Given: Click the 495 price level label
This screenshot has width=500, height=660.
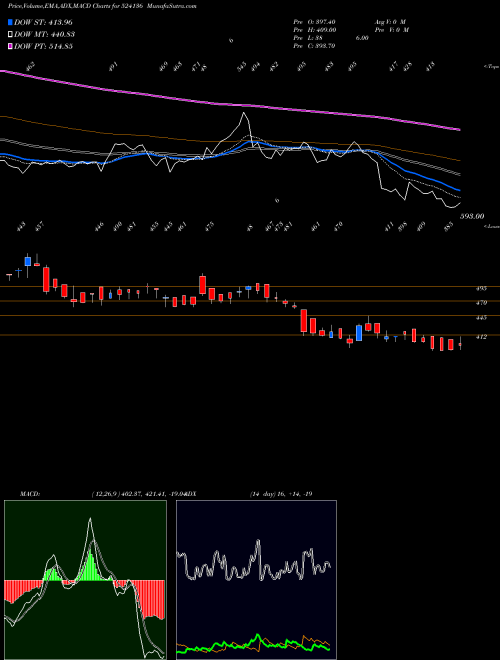Looking at the screenshot, I should [x=481, y=289].
